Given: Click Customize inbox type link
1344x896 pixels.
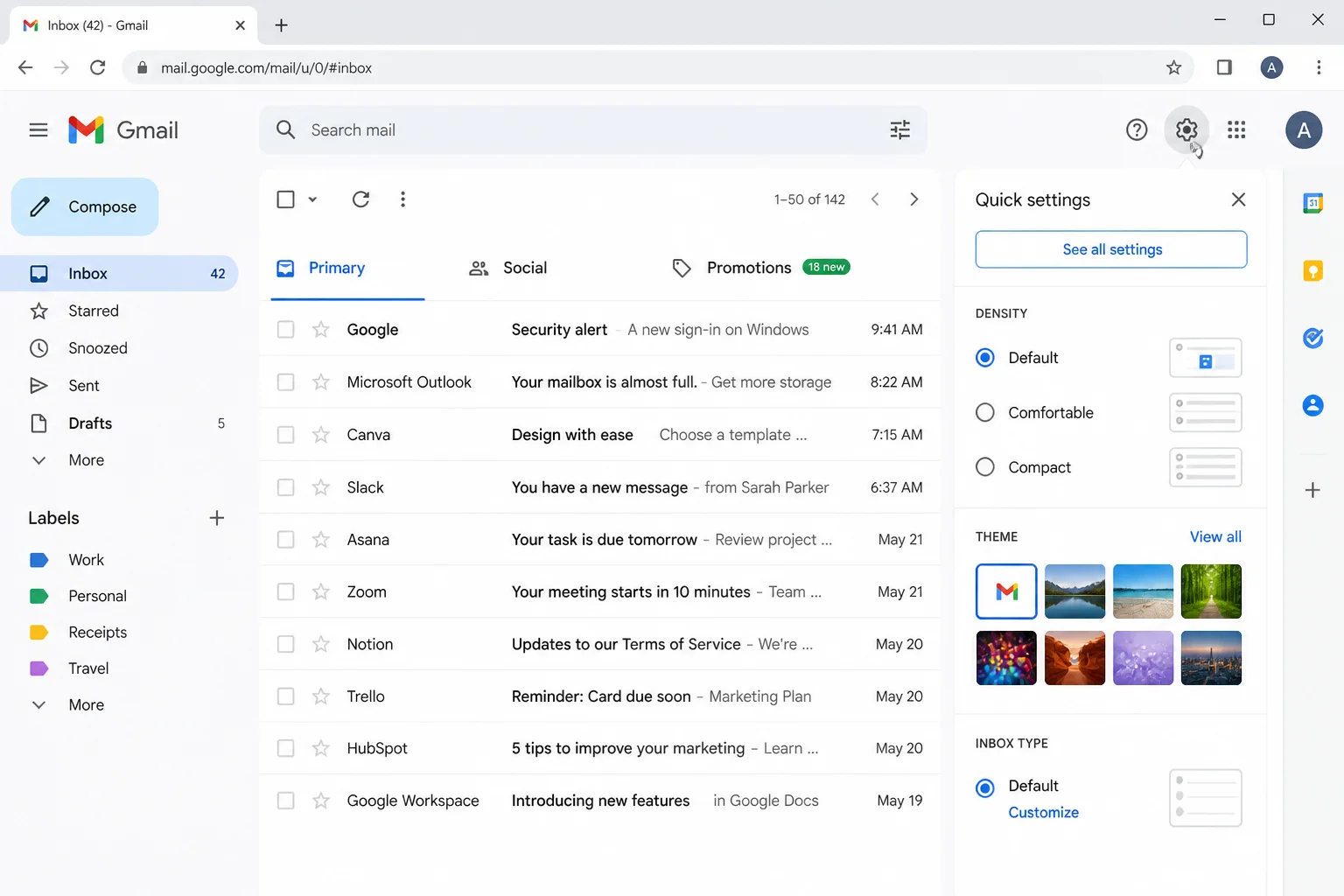Looking at the screenshot, I should tap(1043, 813).
